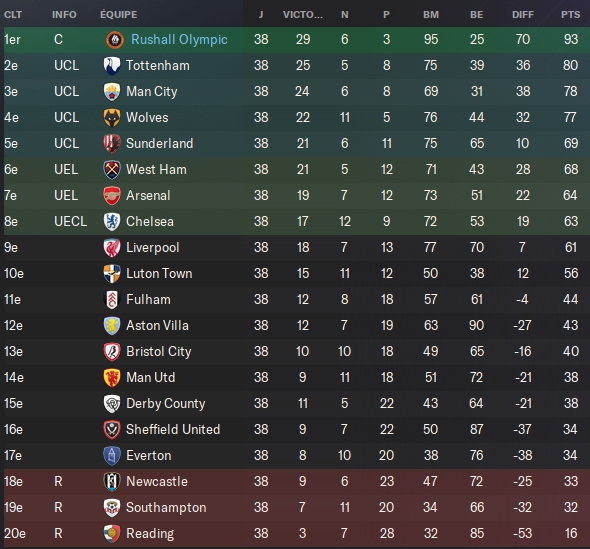Select the Man City badge
Image resolution: width=590 pixels, height=549 pixels.
coord(112,91)
